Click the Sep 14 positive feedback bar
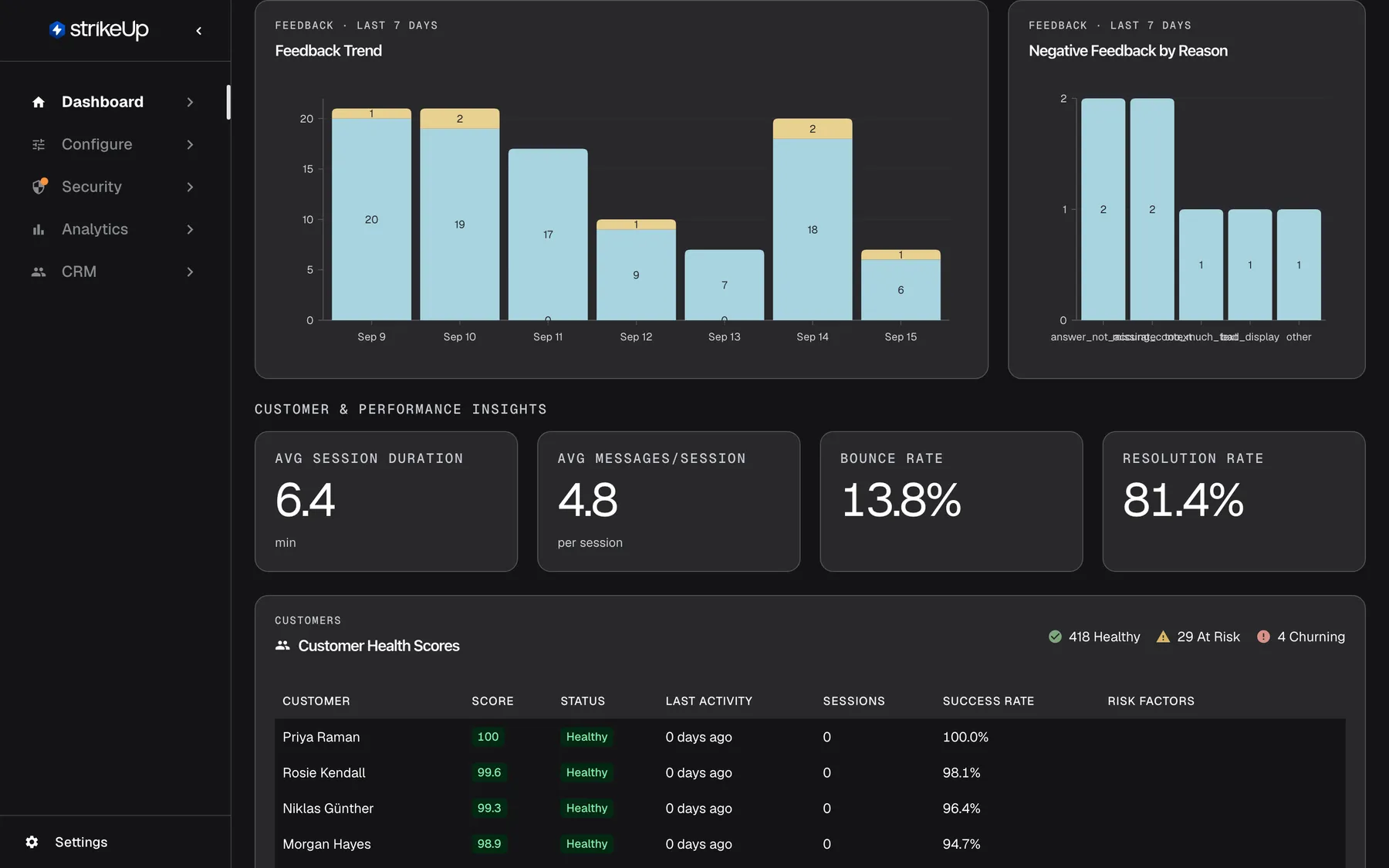The height and width of the screenshot is (868, 1389). pyautogui.click(x=813, y=229)
